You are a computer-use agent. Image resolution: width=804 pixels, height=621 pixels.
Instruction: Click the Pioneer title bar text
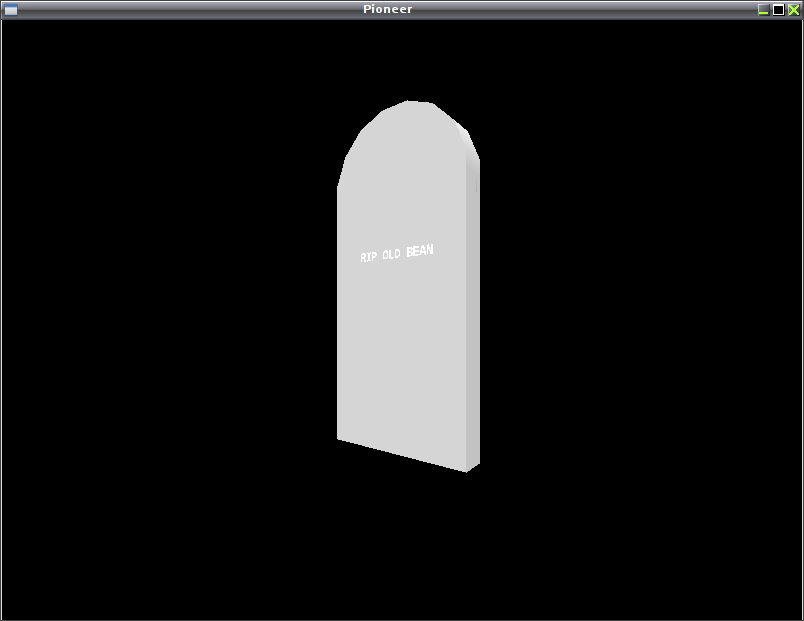(388, 9)
